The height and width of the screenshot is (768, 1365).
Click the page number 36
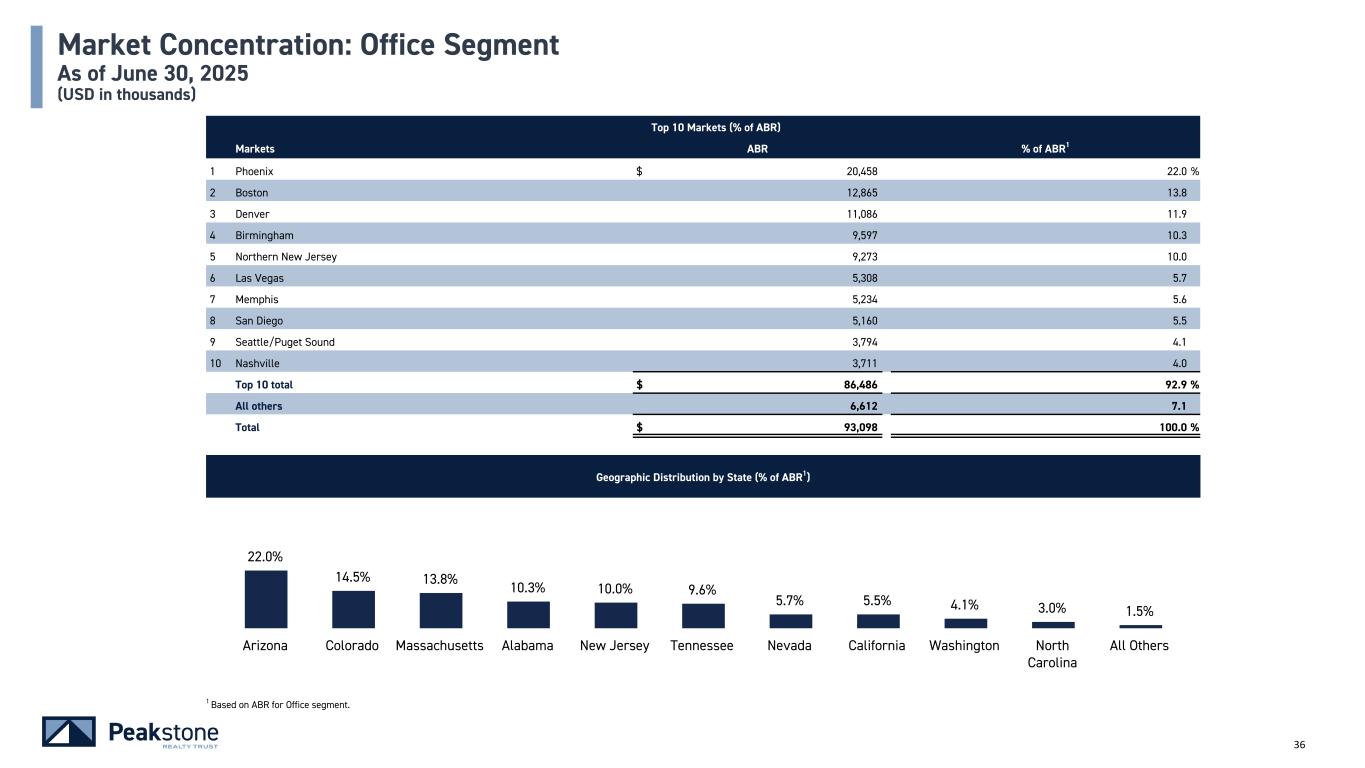[1300, 744]
